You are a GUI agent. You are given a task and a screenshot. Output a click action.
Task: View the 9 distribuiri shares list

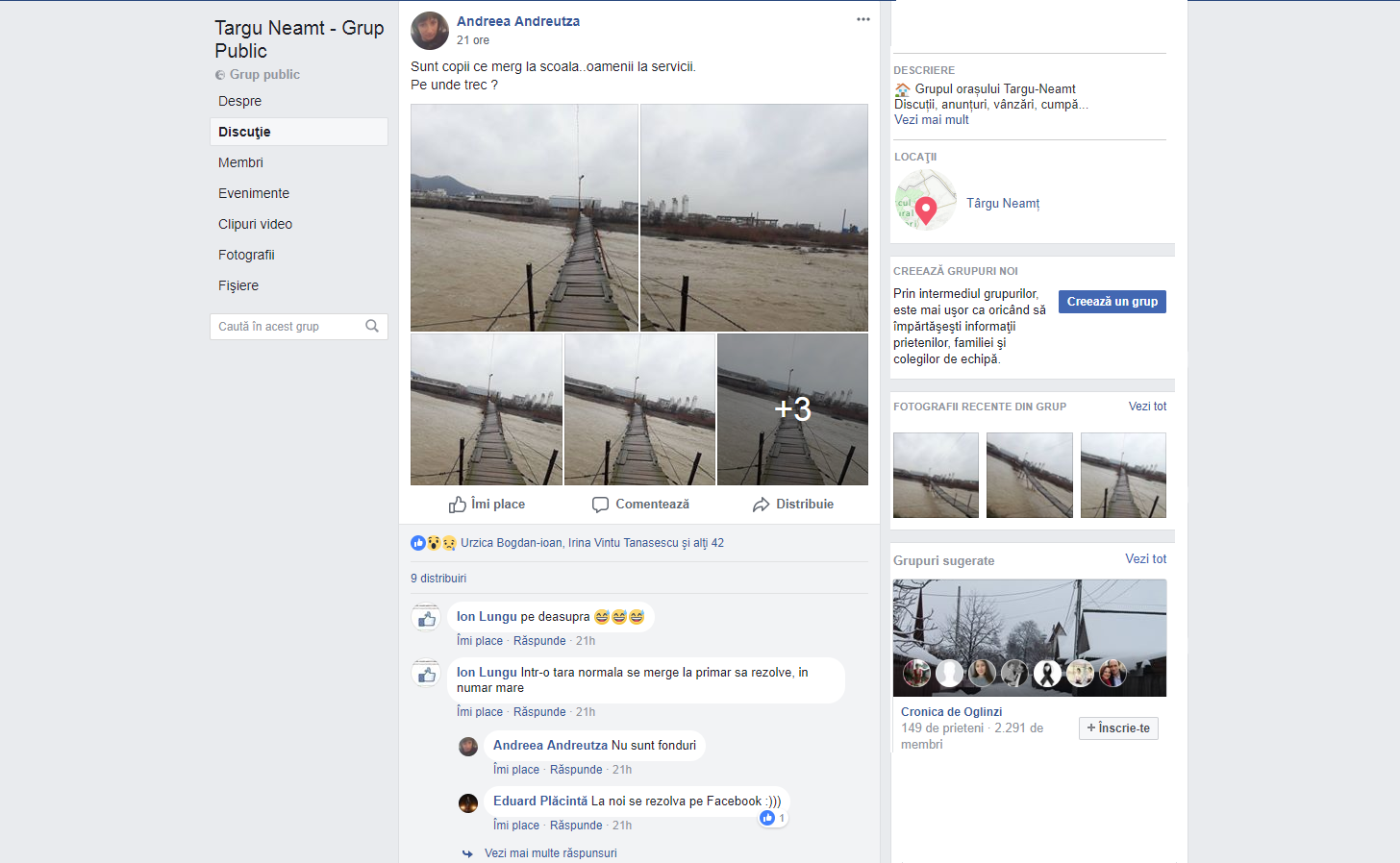click(x=438, y=579)
